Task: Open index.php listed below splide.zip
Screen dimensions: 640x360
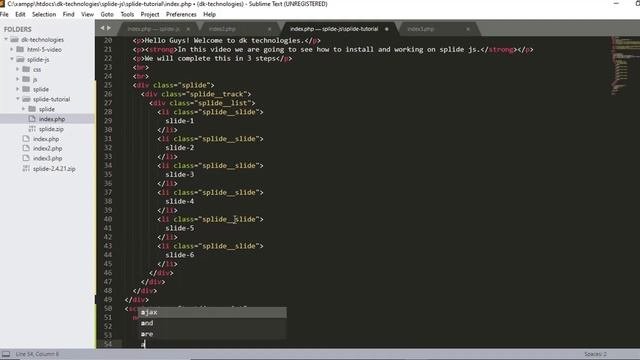Action: [46, 139]
